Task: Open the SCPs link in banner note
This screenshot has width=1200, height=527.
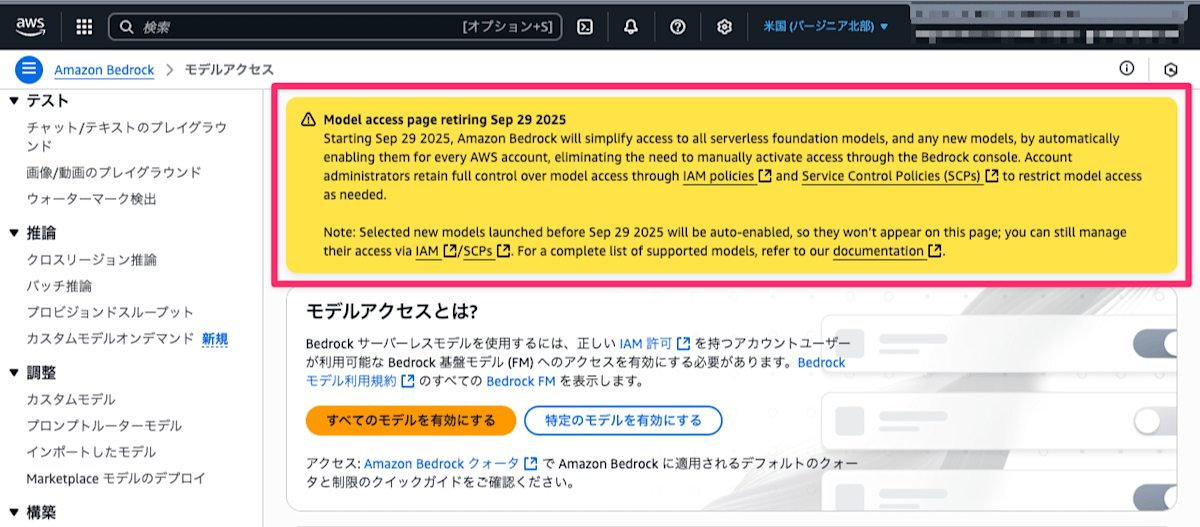Action: pos(488,251)
